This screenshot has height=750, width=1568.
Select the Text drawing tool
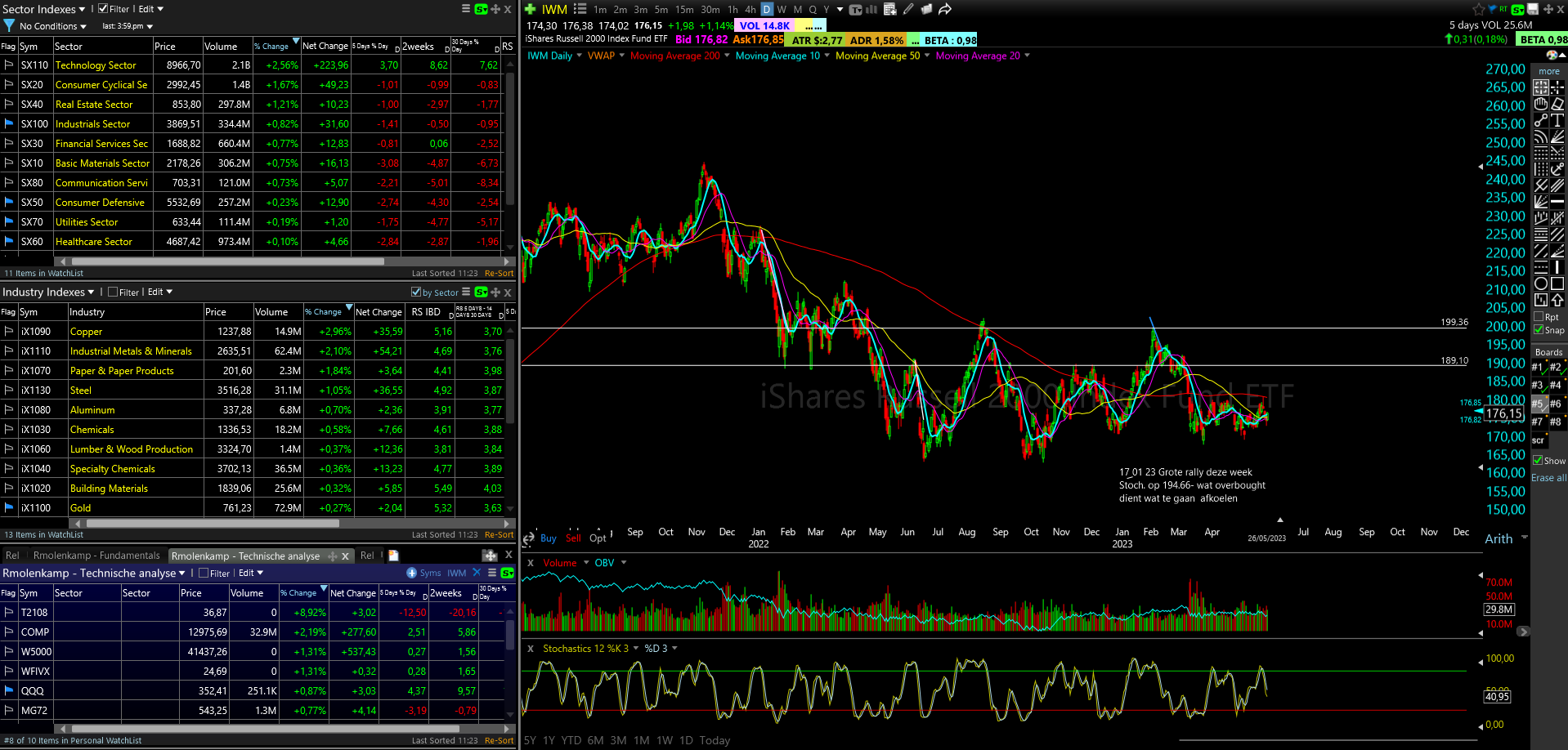tap(1557, 121)
